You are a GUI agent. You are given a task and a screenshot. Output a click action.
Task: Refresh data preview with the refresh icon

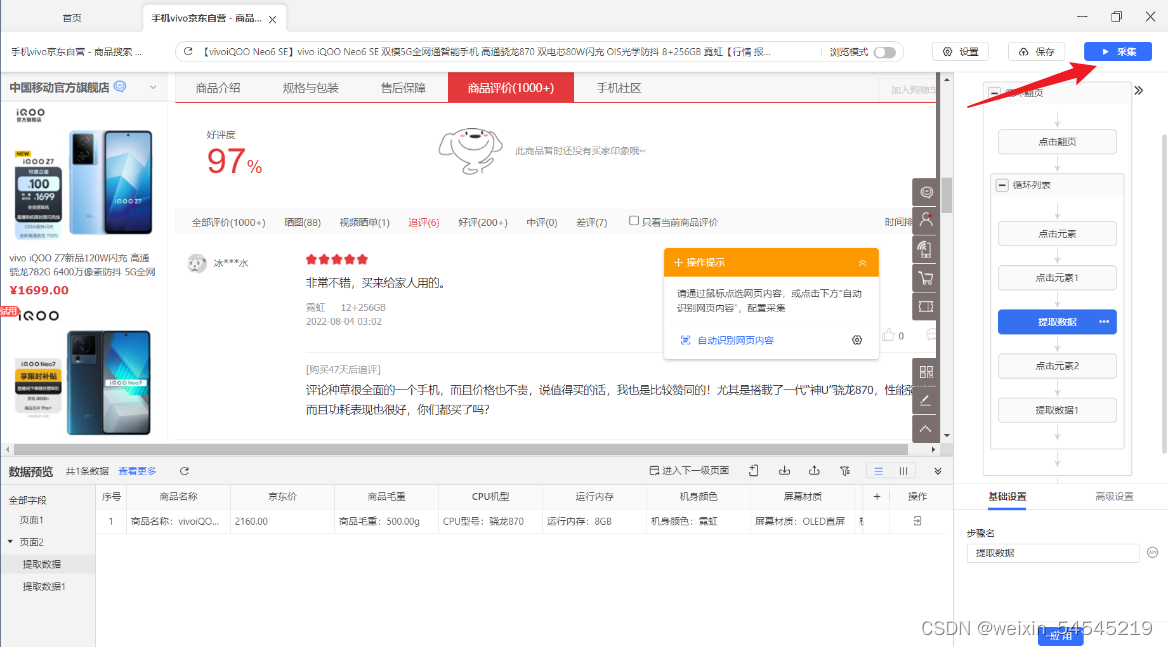click(x=184, y=471)
